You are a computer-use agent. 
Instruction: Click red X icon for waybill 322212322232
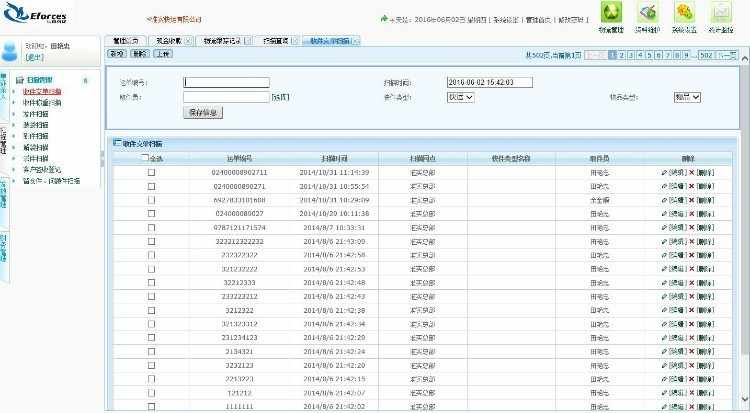[691, 241]
